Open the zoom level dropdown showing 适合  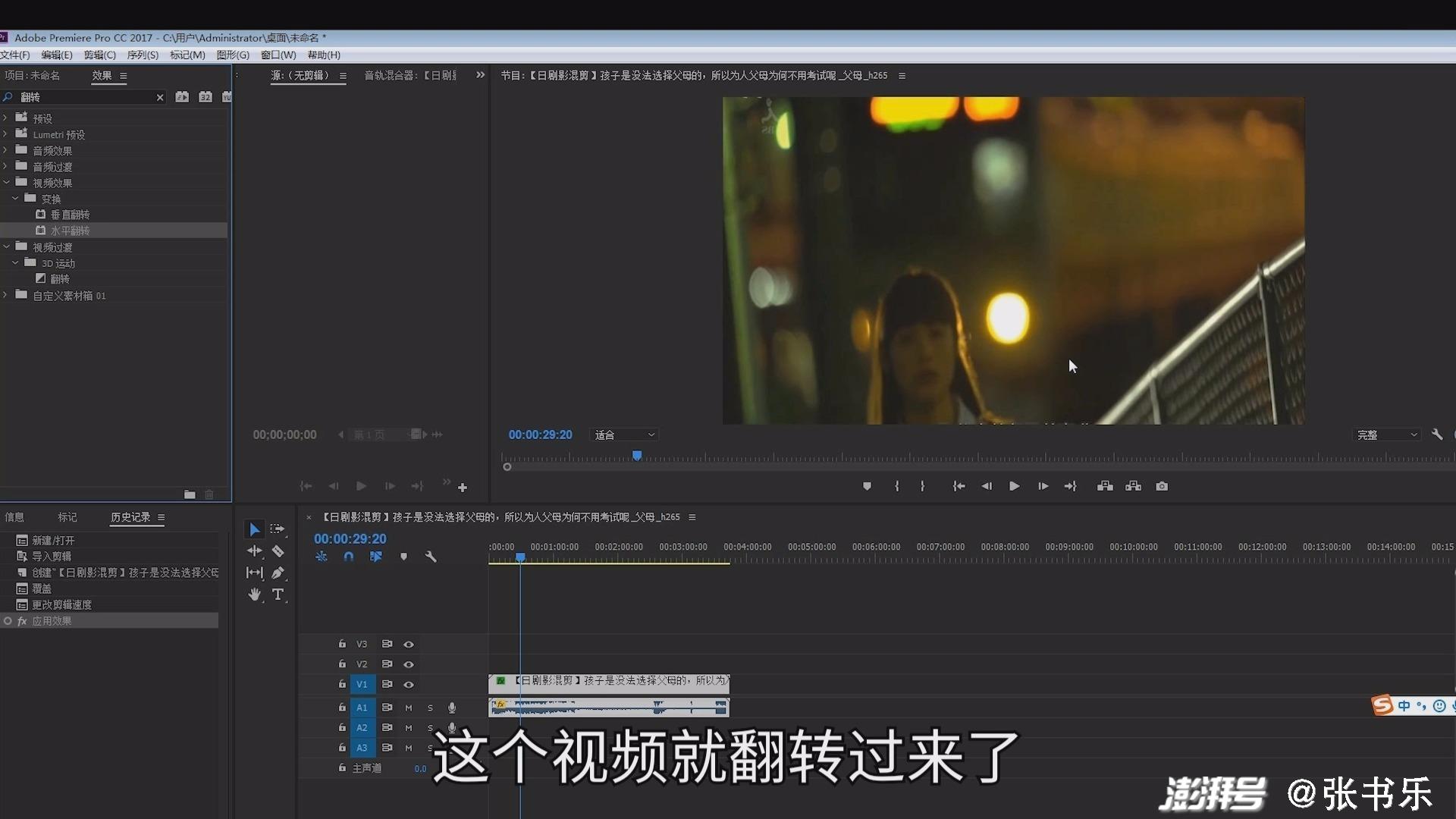coord(625,435)
